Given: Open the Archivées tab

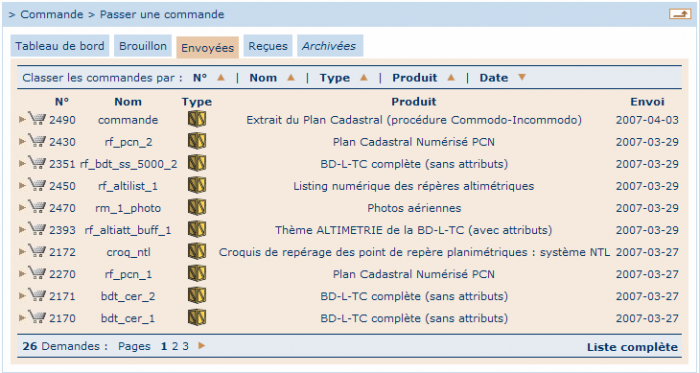Looking at the screenshot, I should (x=330, y=46).
